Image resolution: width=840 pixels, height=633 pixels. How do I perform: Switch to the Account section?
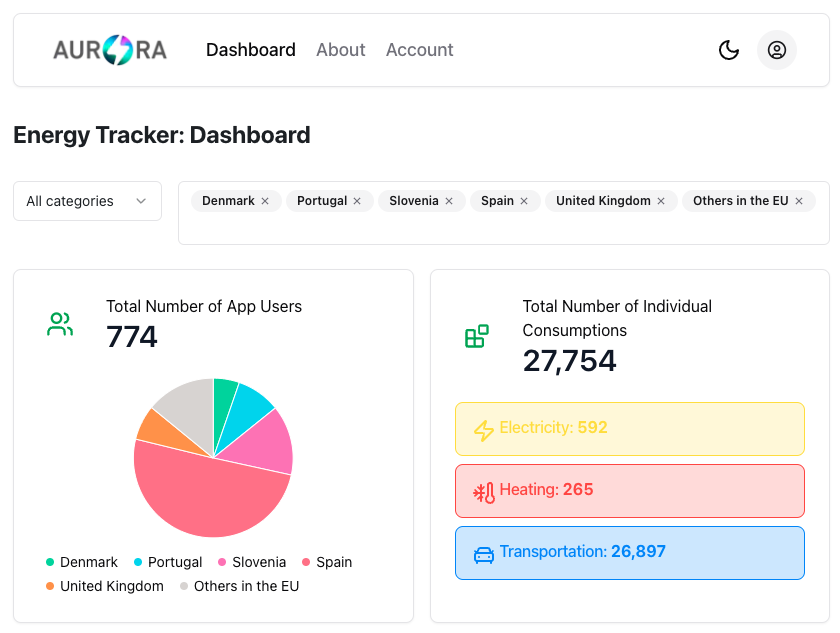[419, 49]
